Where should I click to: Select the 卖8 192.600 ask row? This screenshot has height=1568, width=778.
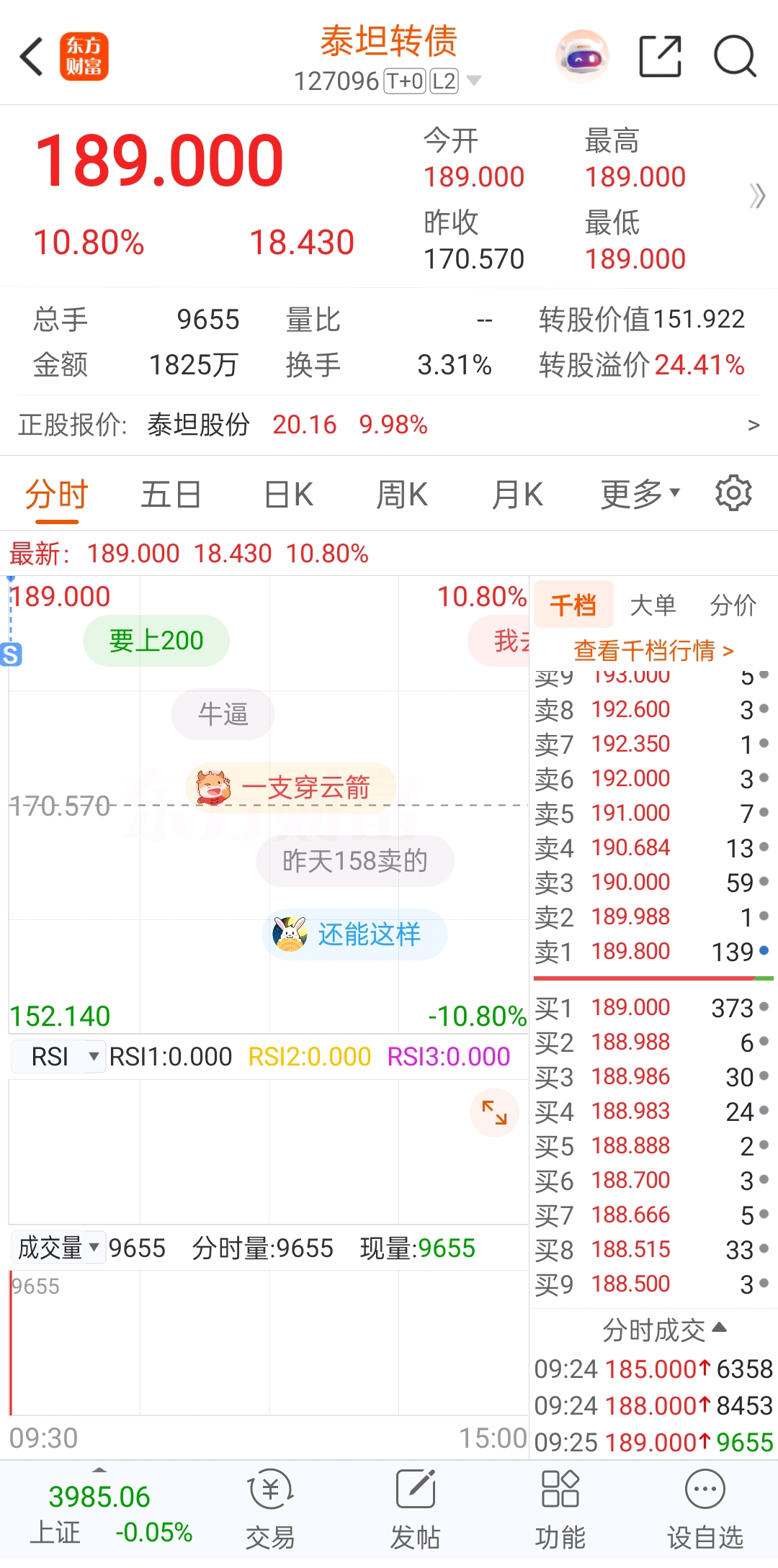click(653, 709)
